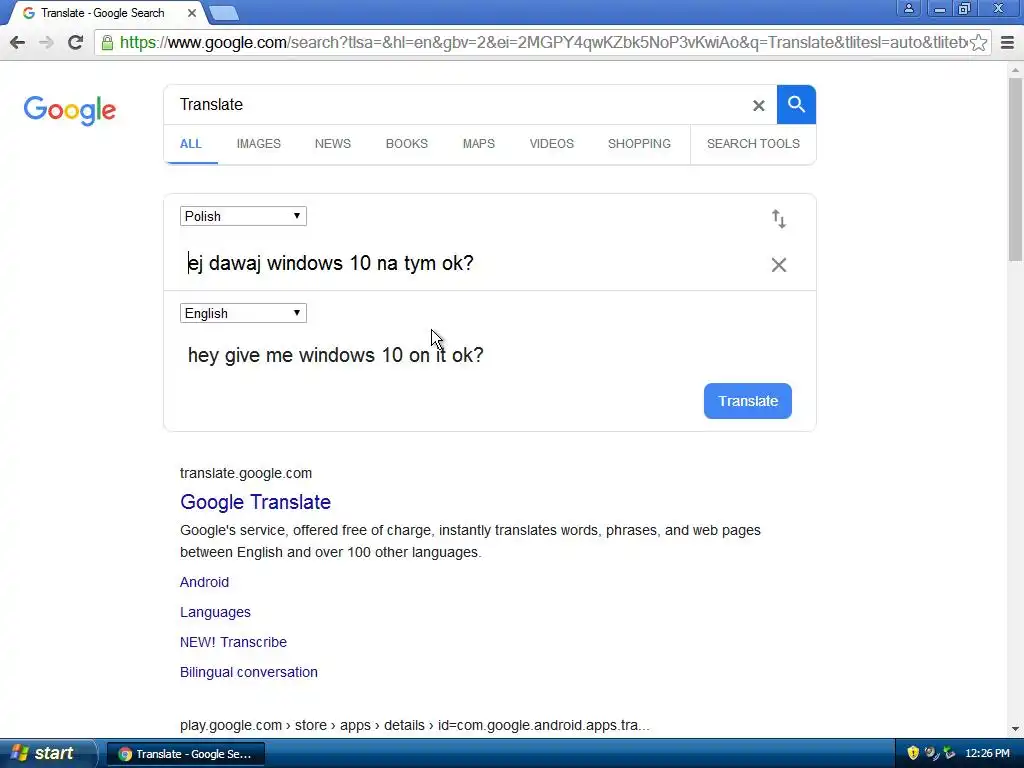Screen dimensions: 1024x768
Task: Bookmark this page with star icon
Action: (978, 42)
